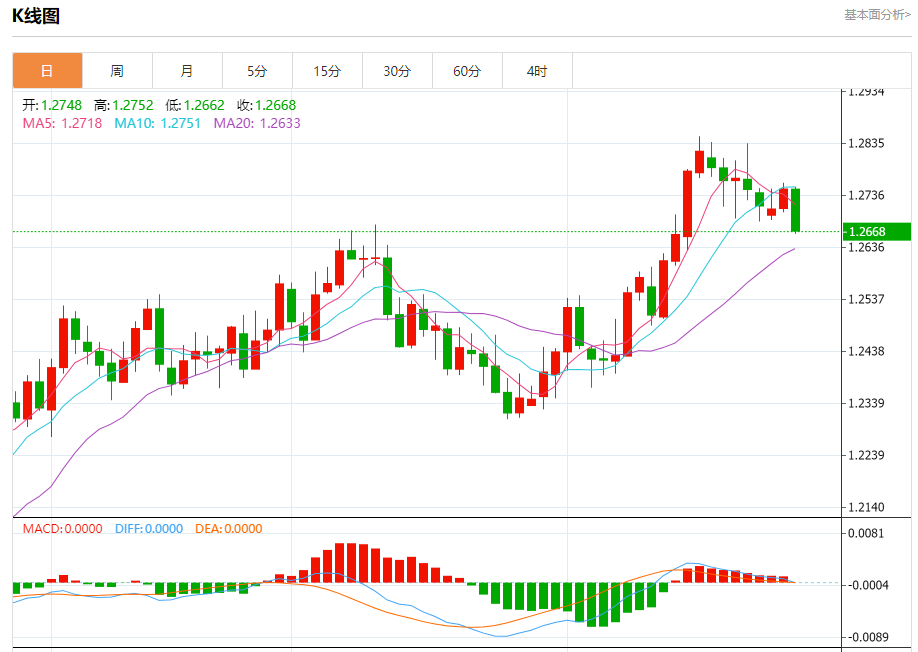
Task: Click the MACD:0.0000 label
Action: 63,529
